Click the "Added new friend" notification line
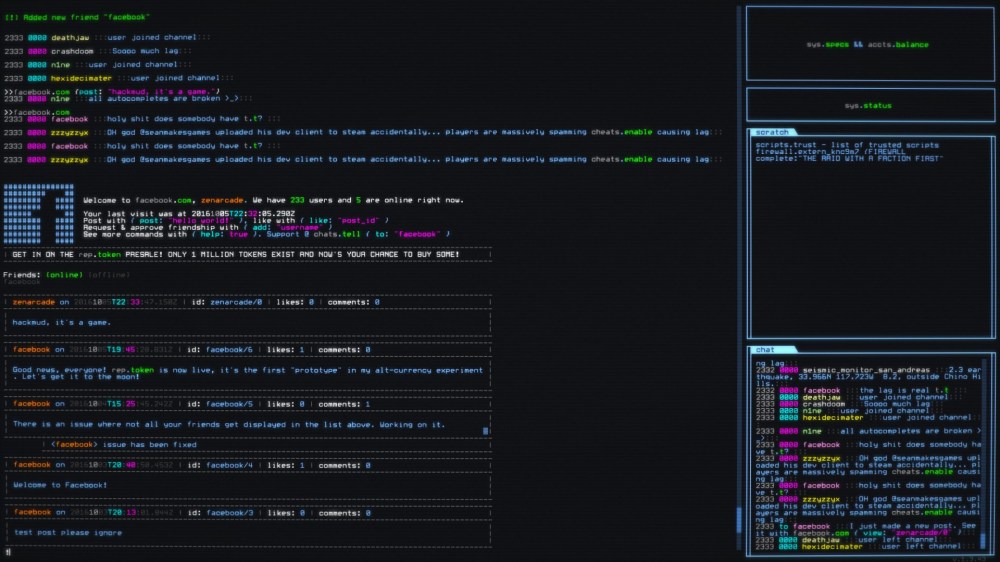Screen dimensions: 1000x562 pyautogui.click(x=78, y=17)
